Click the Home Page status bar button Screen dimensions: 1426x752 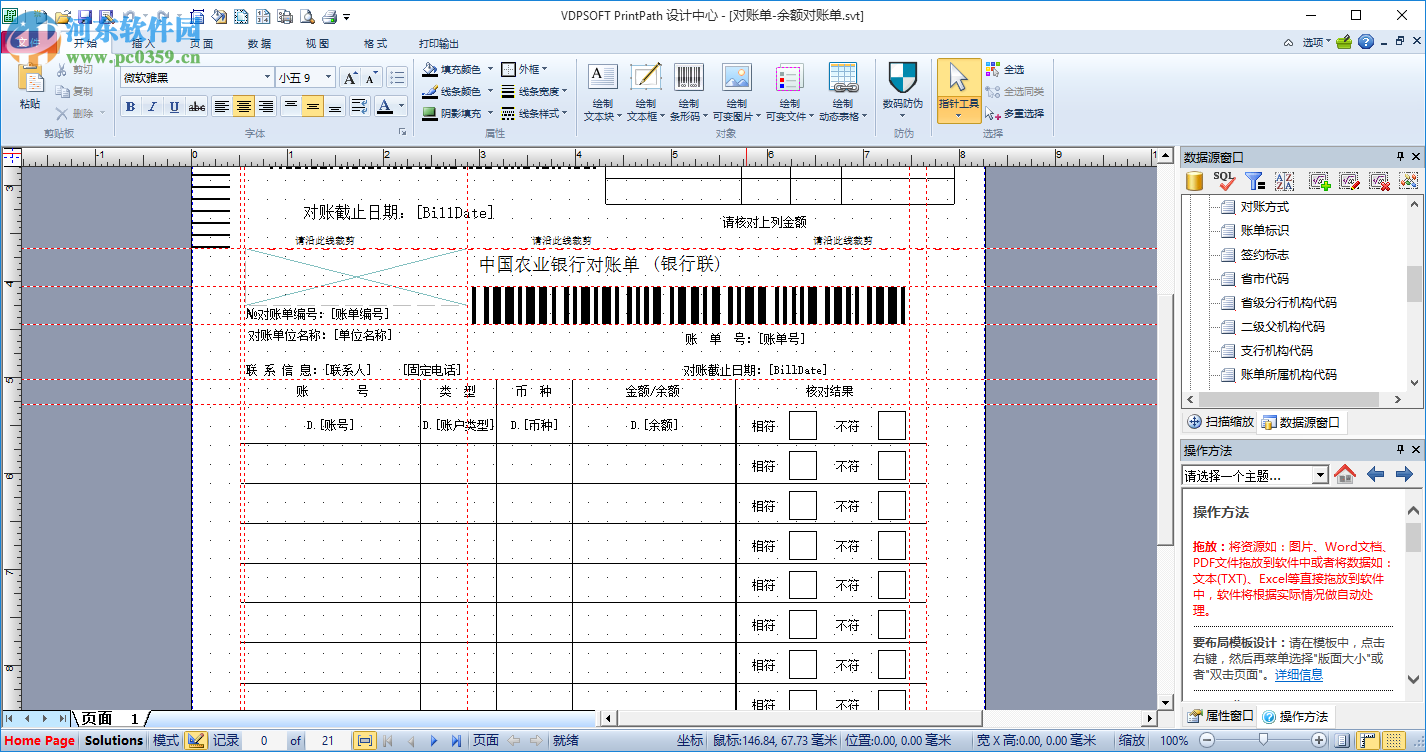pyautogui.click(x=40, y=741)
